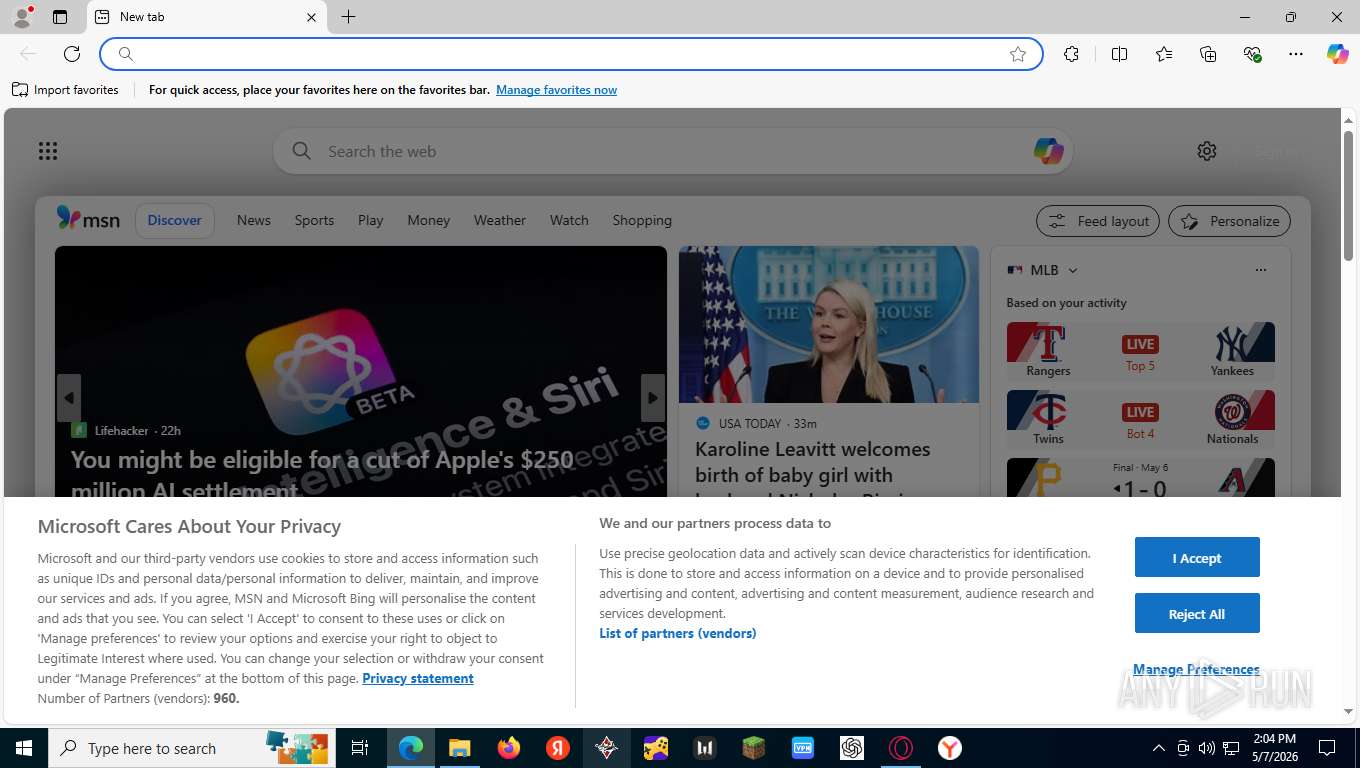The image size is (1360, 768).
Task: Open Karoline Leavitt article photo
Action: (x=829, y=325)
